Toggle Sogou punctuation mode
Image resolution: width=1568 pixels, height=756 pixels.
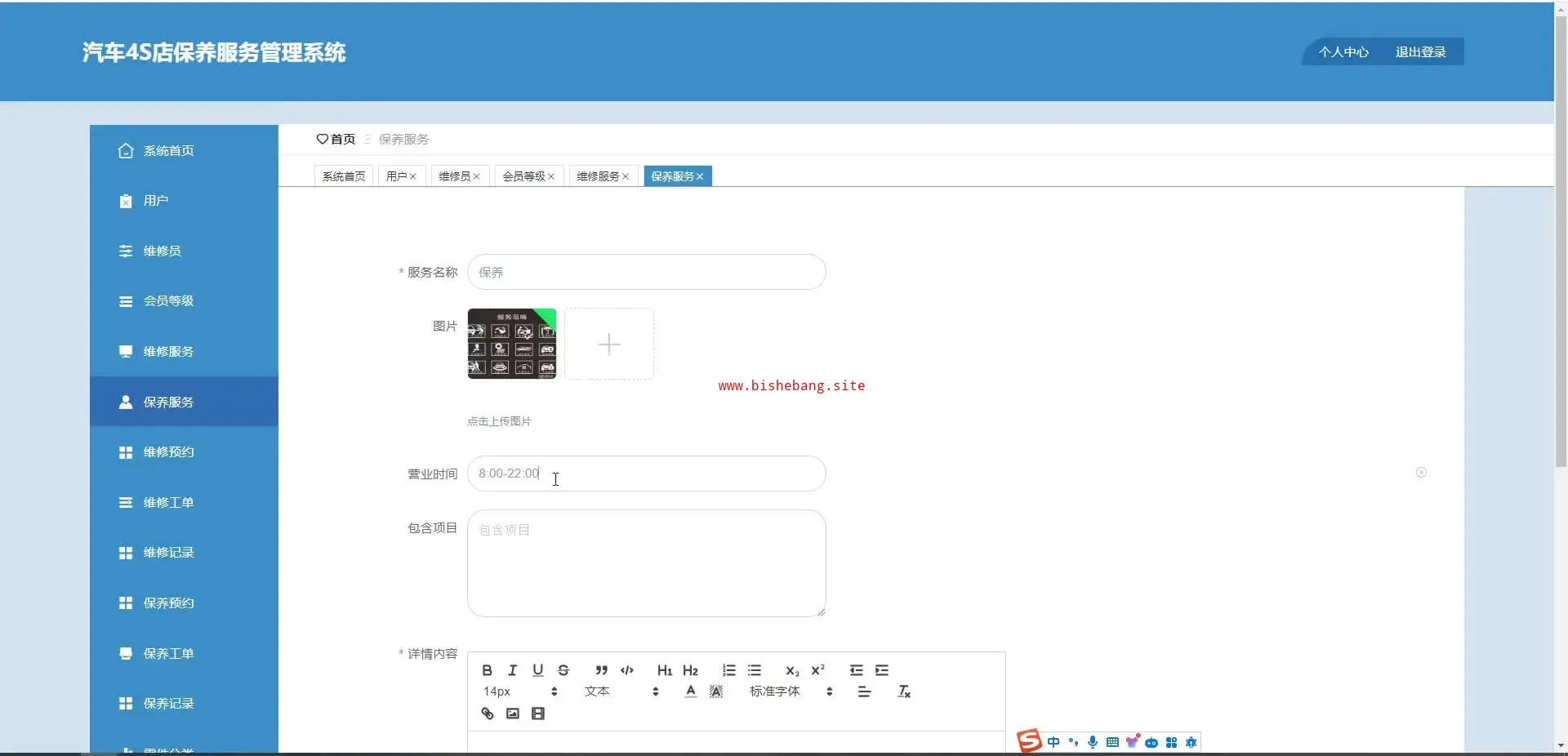[1073, 742]
